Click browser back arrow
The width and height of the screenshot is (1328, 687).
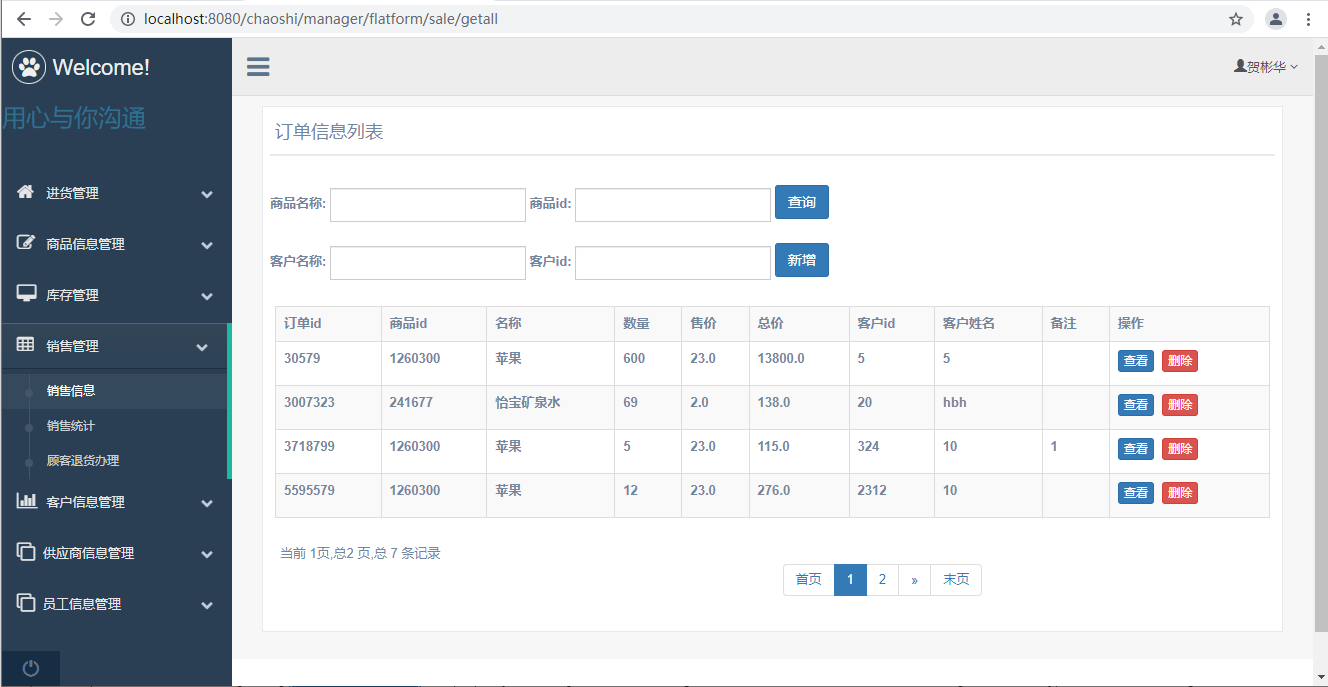pyautogui.click(x=24, y=19)
